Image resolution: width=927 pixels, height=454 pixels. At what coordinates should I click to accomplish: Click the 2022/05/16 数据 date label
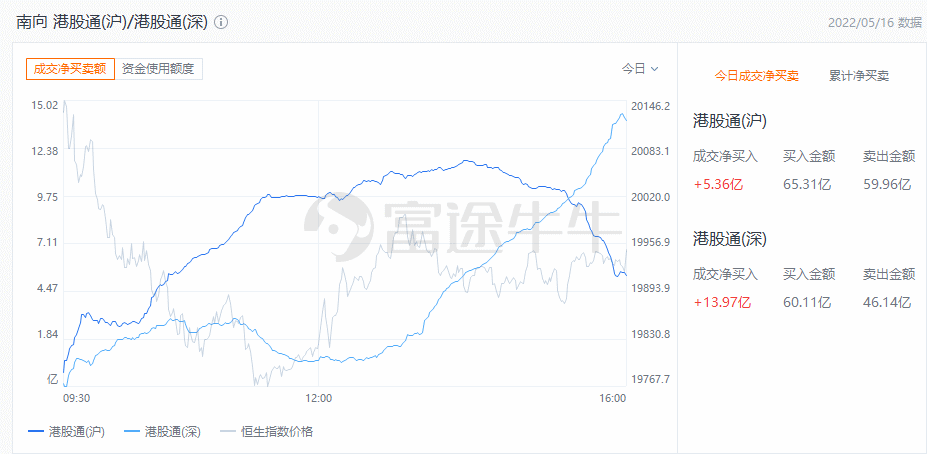(x=874, y=22)
